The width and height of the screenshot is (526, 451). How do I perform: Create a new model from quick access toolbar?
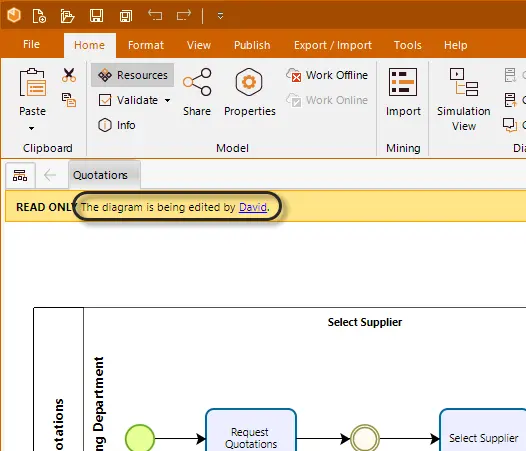pos(39,15)
